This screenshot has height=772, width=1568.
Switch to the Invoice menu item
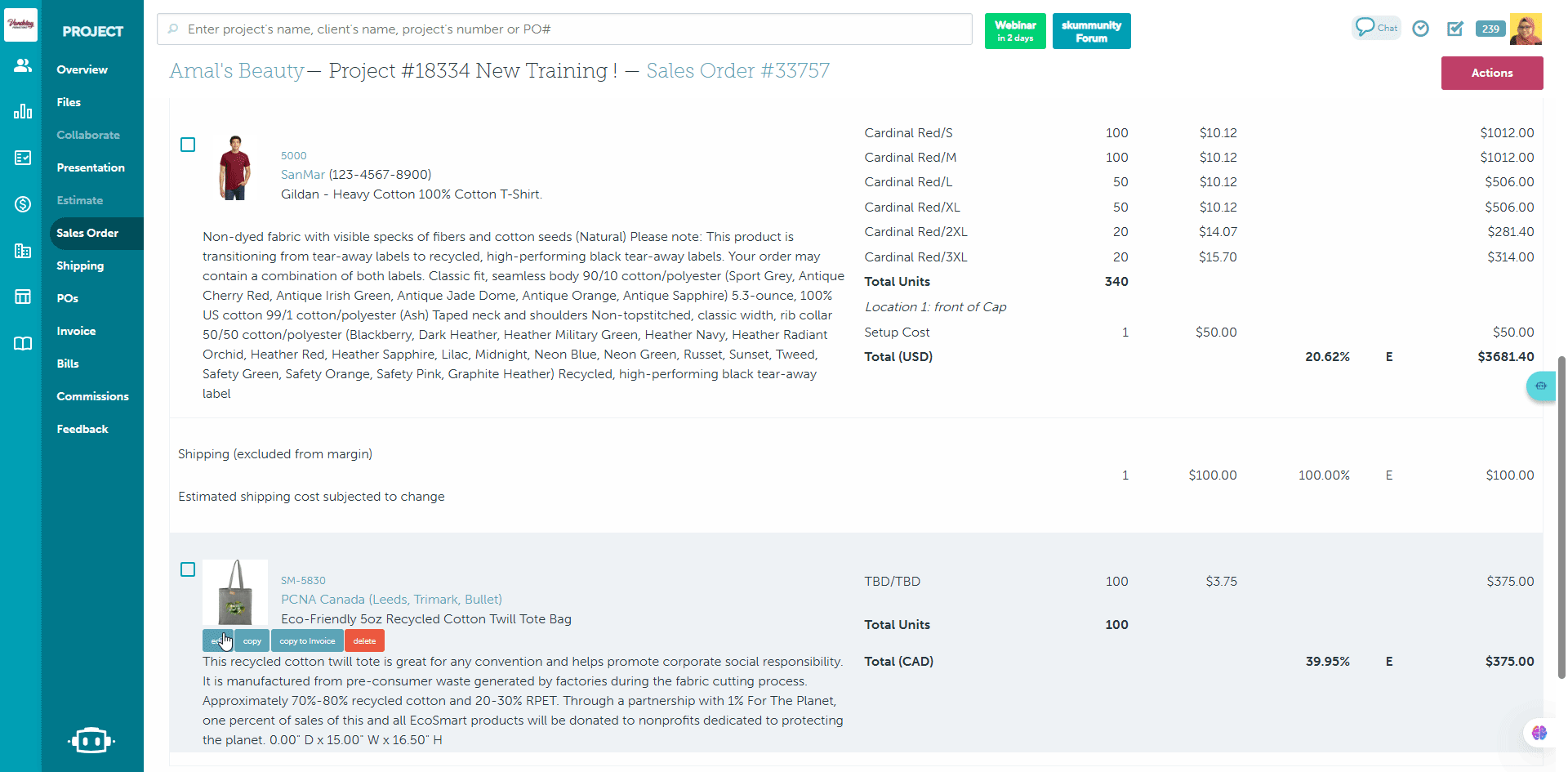click(x=76, y=331)
